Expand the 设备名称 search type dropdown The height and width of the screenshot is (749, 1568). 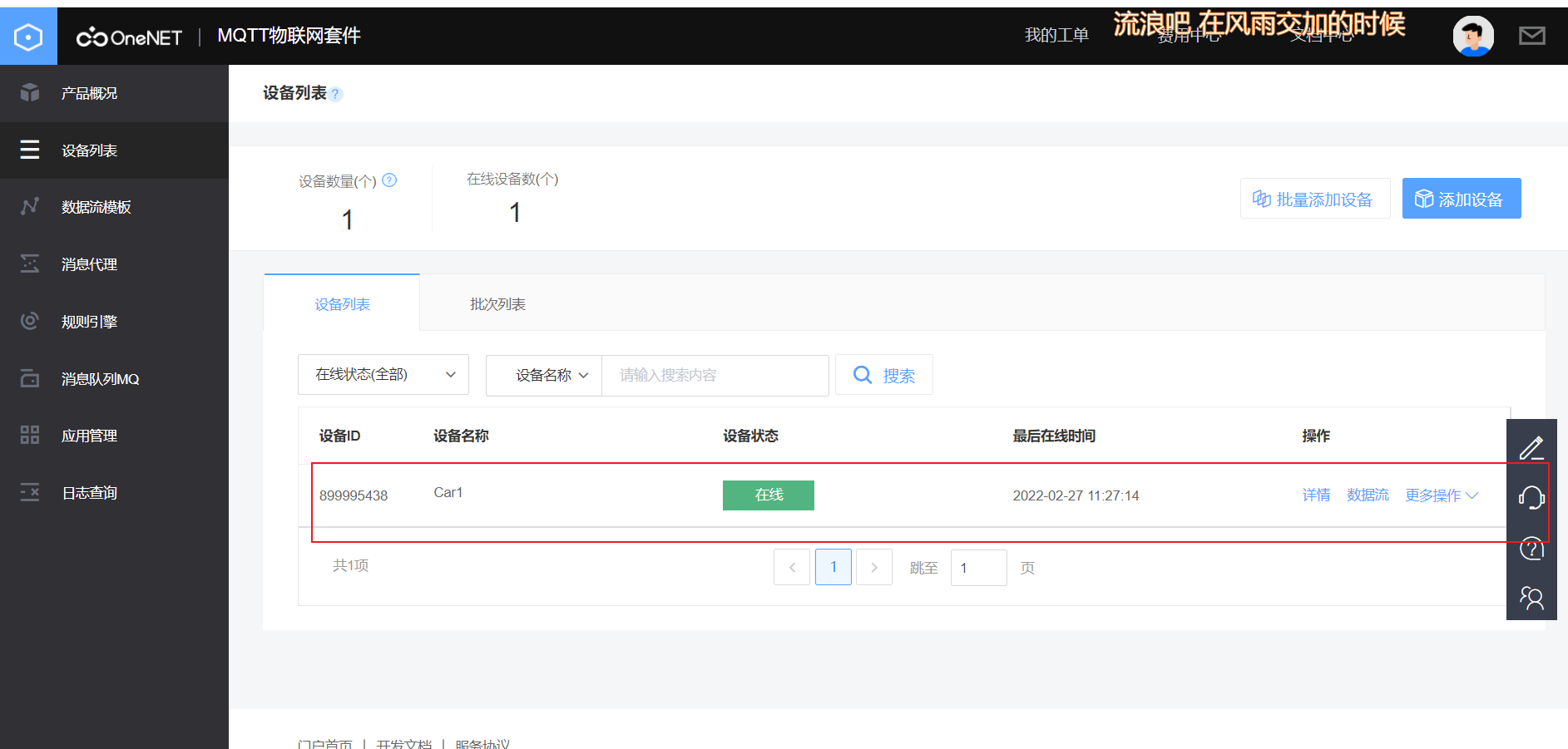click(543, 375)
